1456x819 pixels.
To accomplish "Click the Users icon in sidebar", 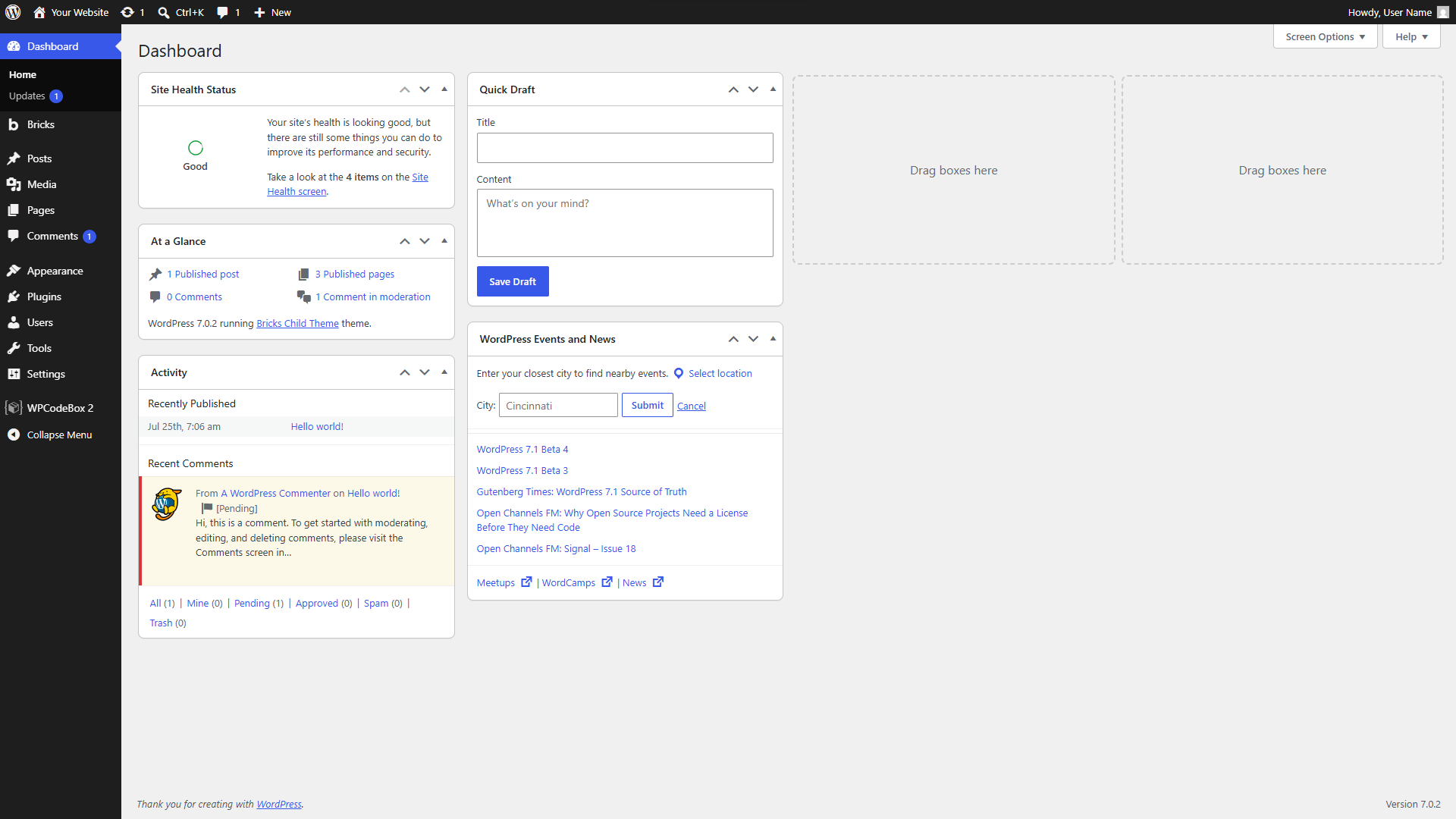I will (14, 322).
